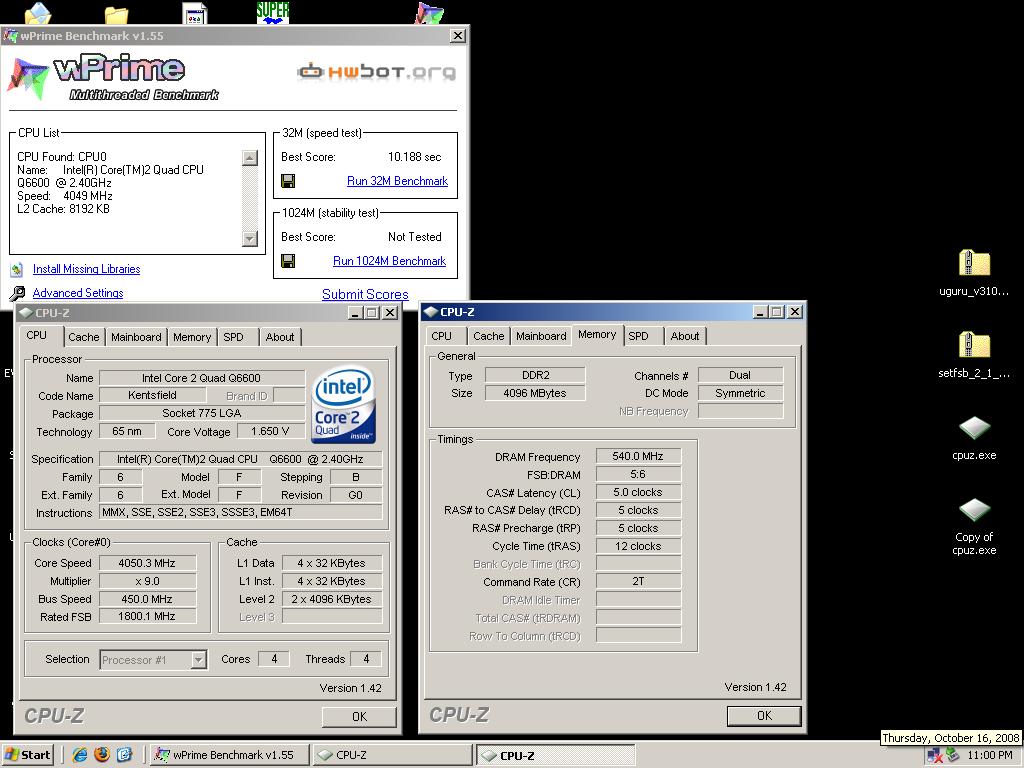
Task: Close the wPrime Benchmark window
Action: point(458,36)
